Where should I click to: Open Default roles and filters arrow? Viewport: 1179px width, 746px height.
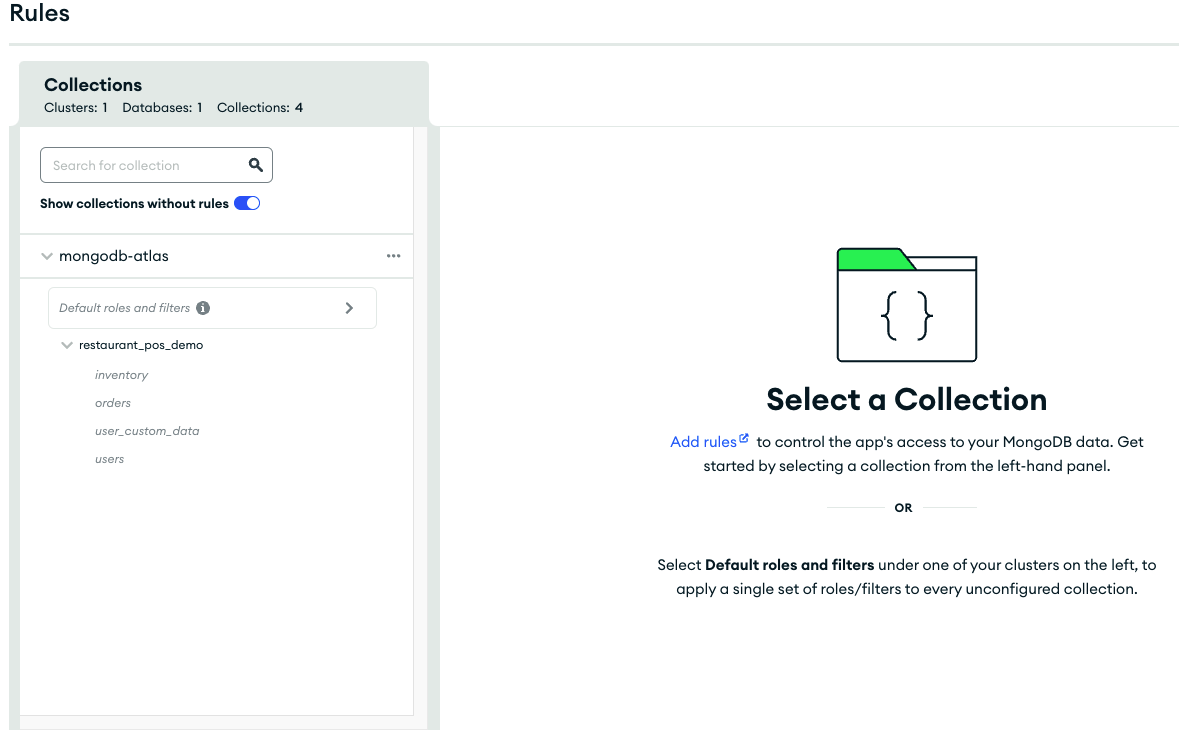(349, 308)
